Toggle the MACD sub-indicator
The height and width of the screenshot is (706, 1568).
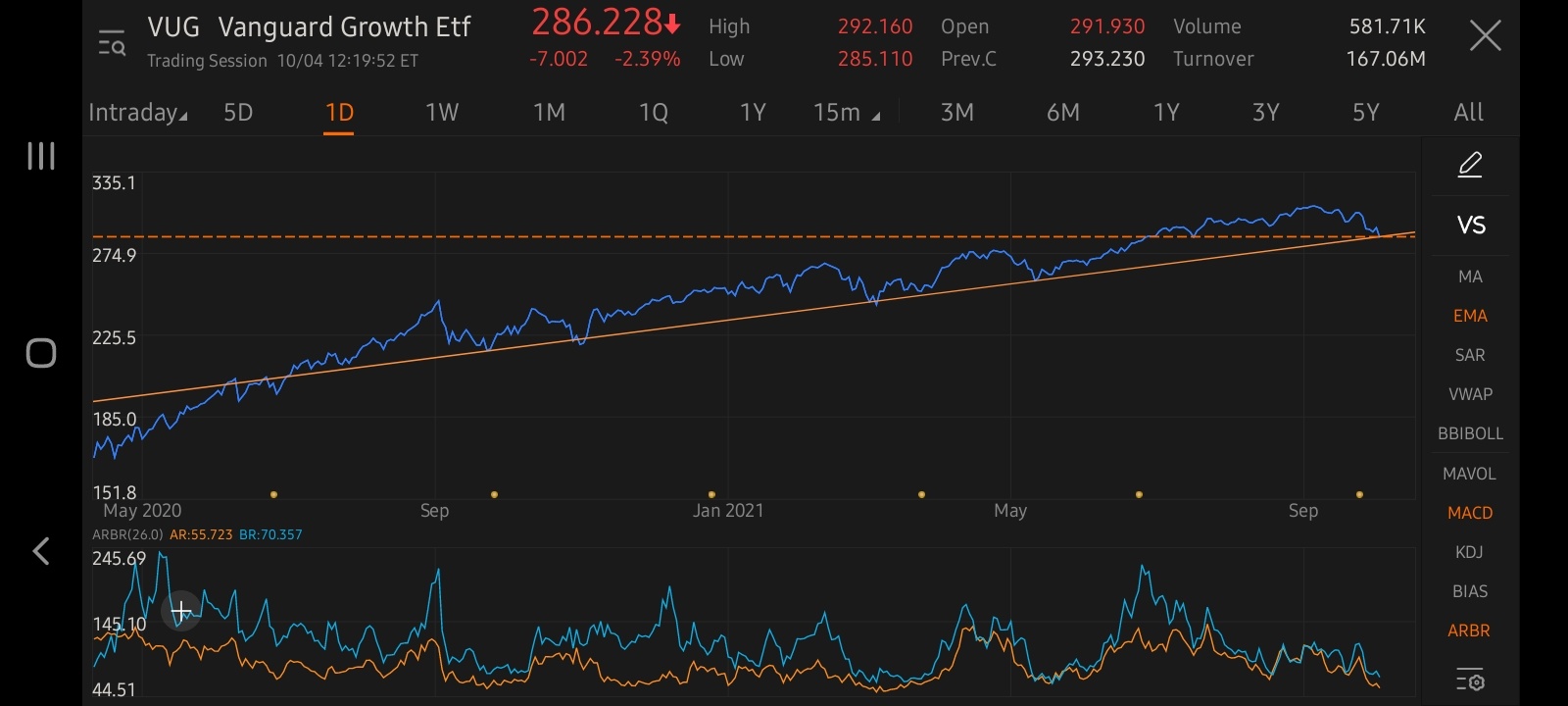(x=1470, y=513)
